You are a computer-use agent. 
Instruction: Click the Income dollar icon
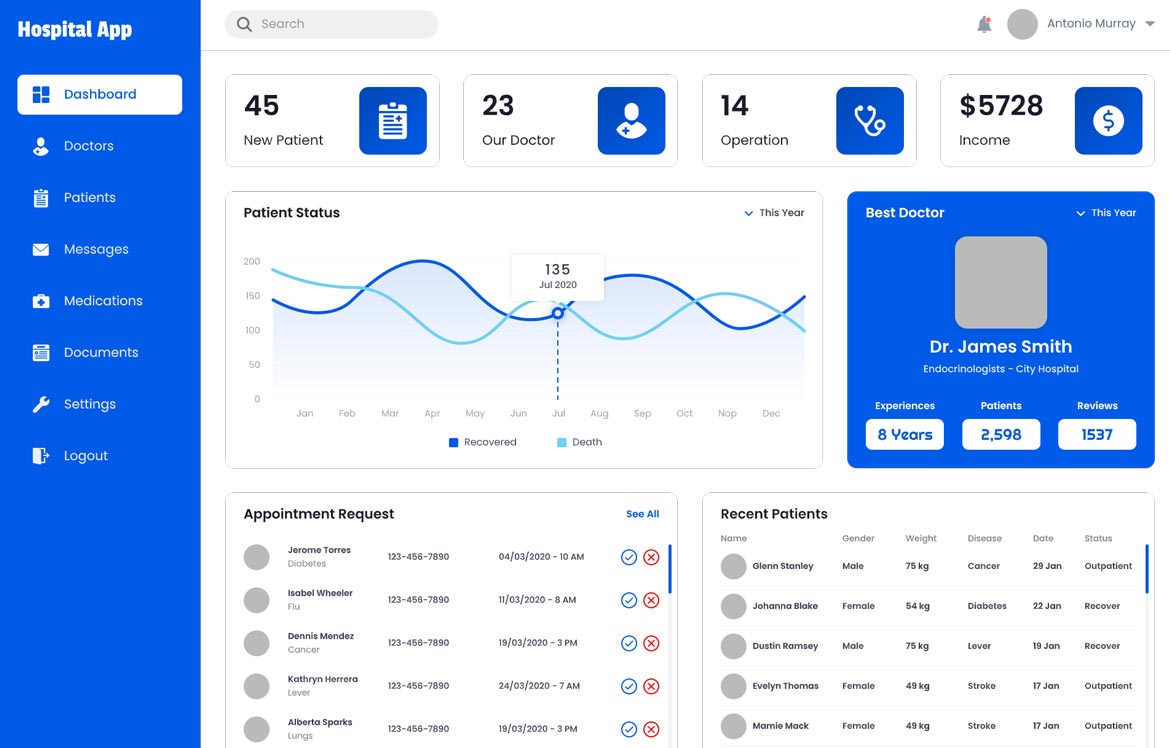point(1108,120)
